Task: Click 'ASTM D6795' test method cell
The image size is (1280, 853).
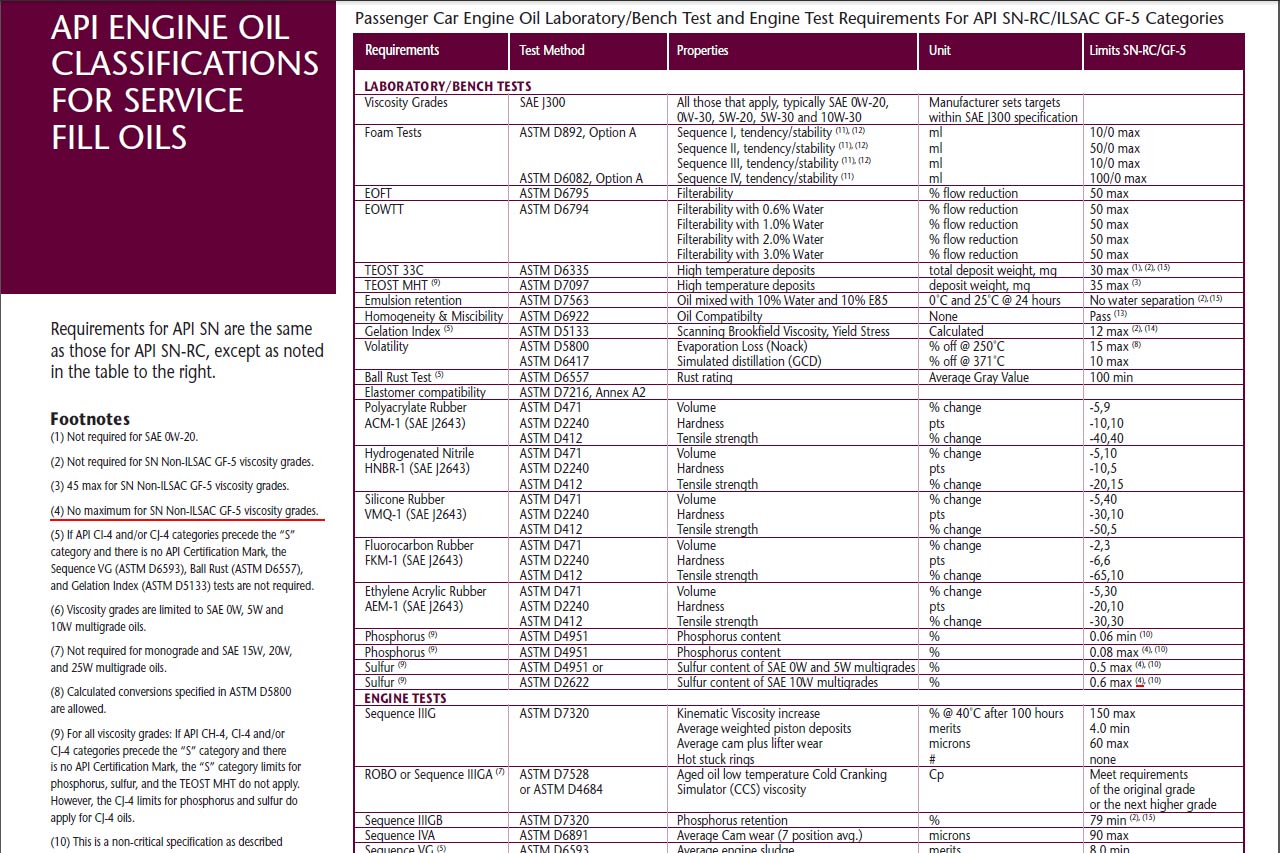Action: click(x=554, y=193)
